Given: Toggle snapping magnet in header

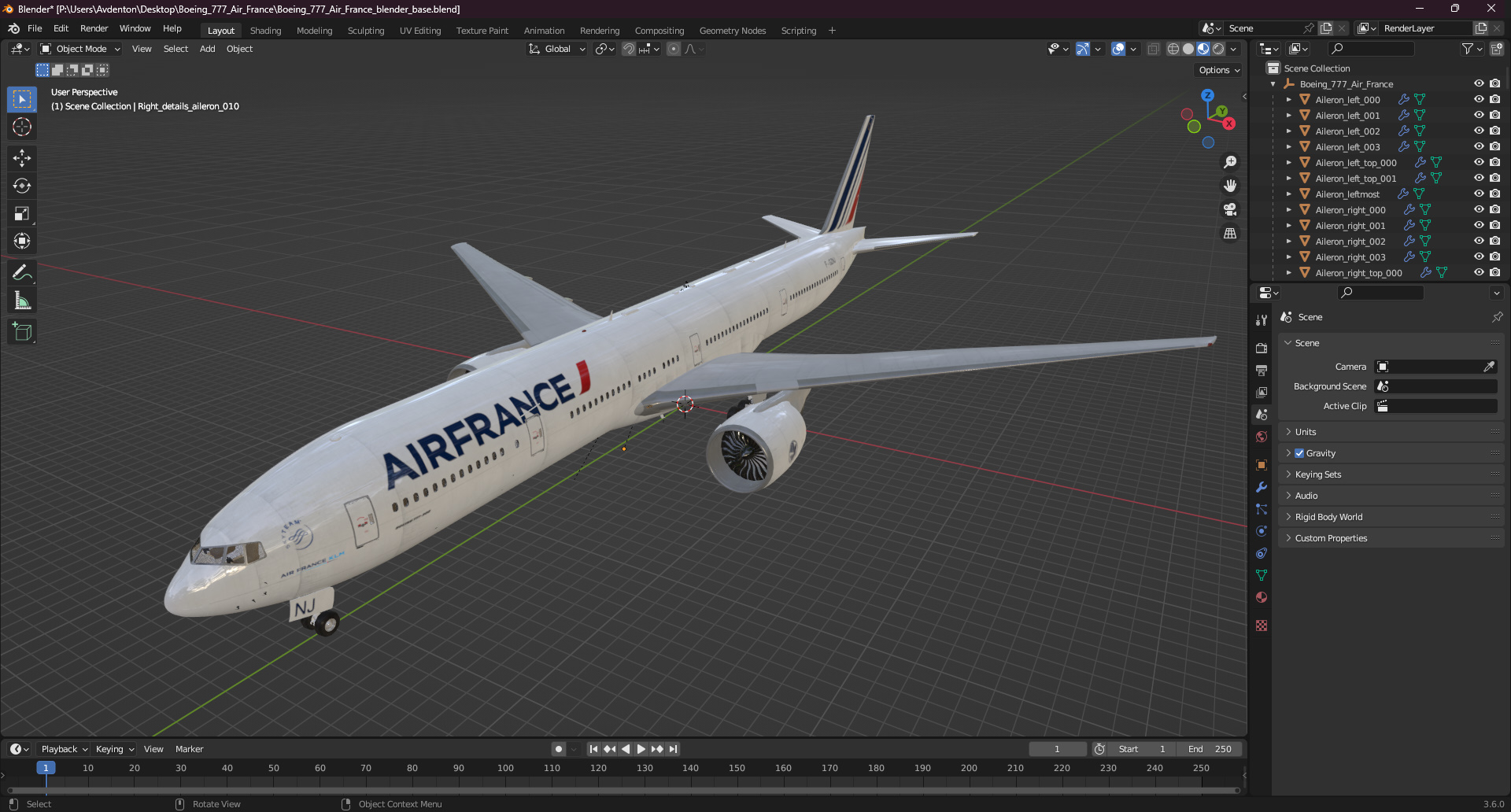Looking at the screenshot, I should [629, 49].
